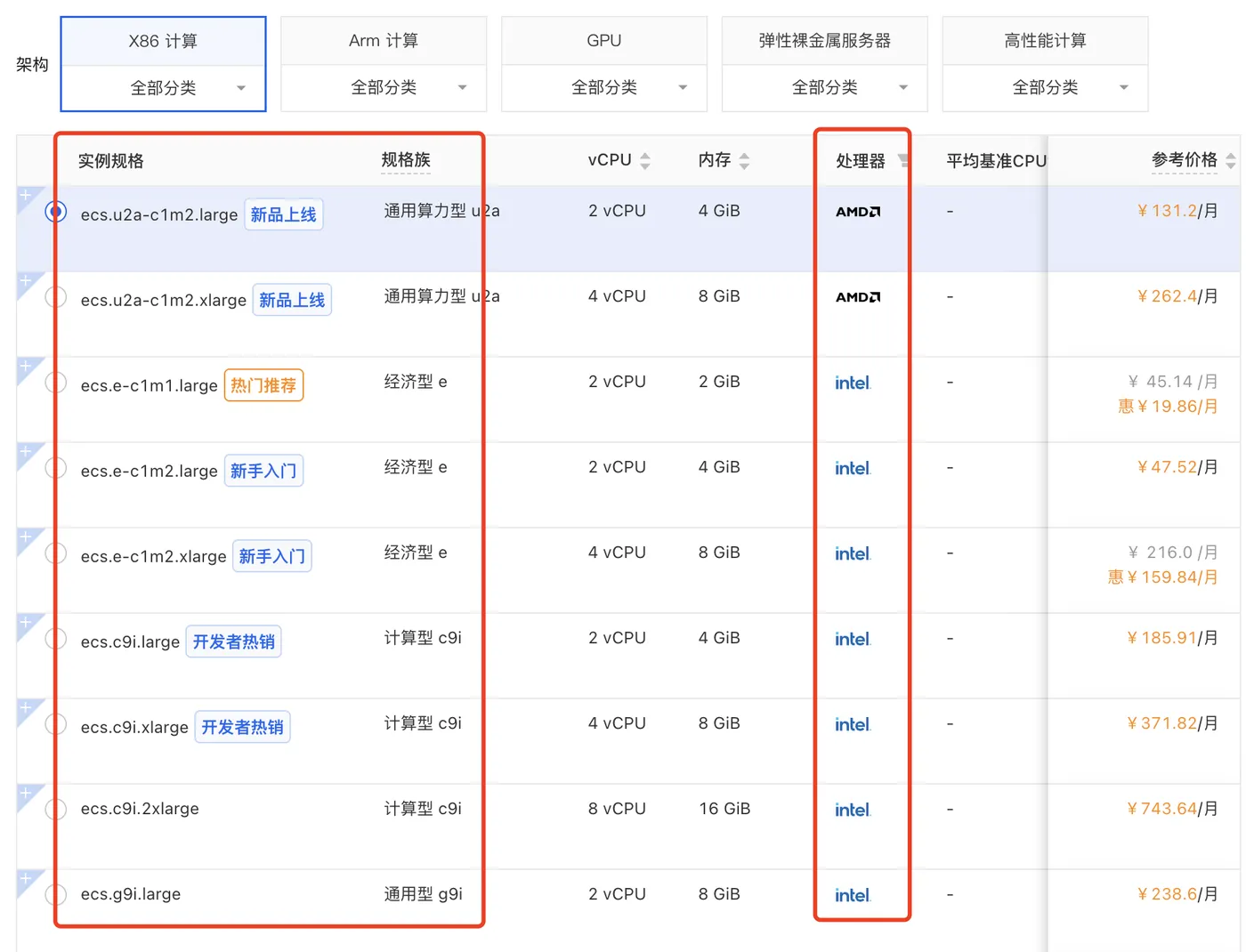The height and width of the screenshot is (952, 1246).
Task: Click the price ¥131.2/月
Action: click(1177, 211)
